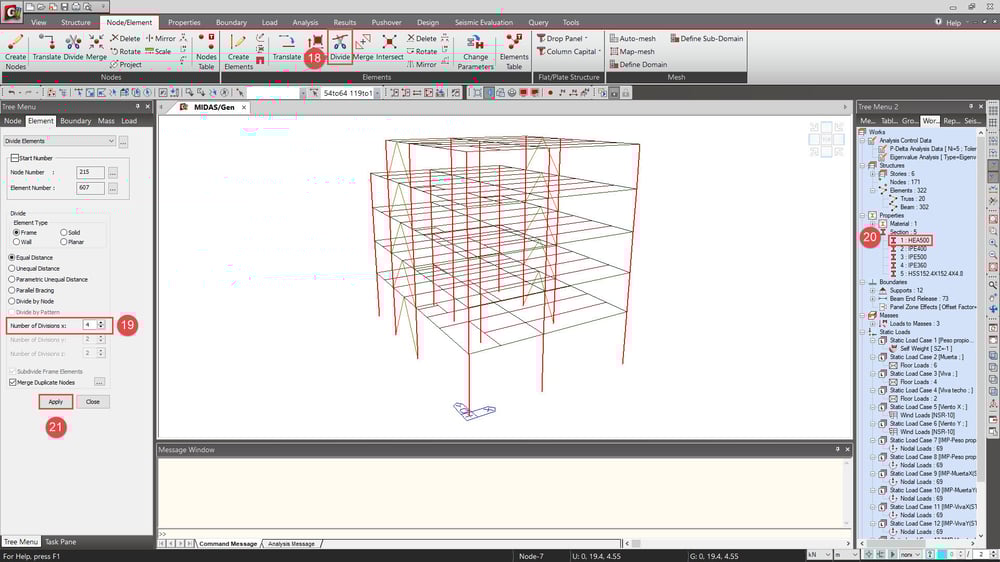The width and height of the screenshot is (1000, 562).
Task: Open the Elements Table
Action: coord(513,51)
